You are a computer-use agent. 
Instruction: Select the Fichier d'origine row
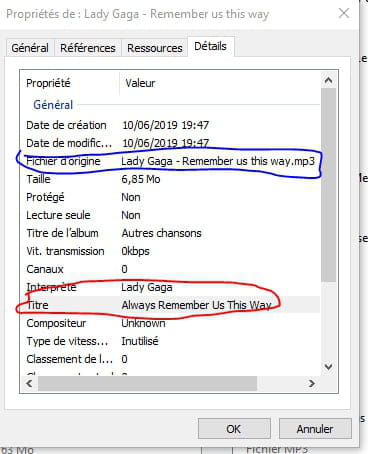coord(170,161)
